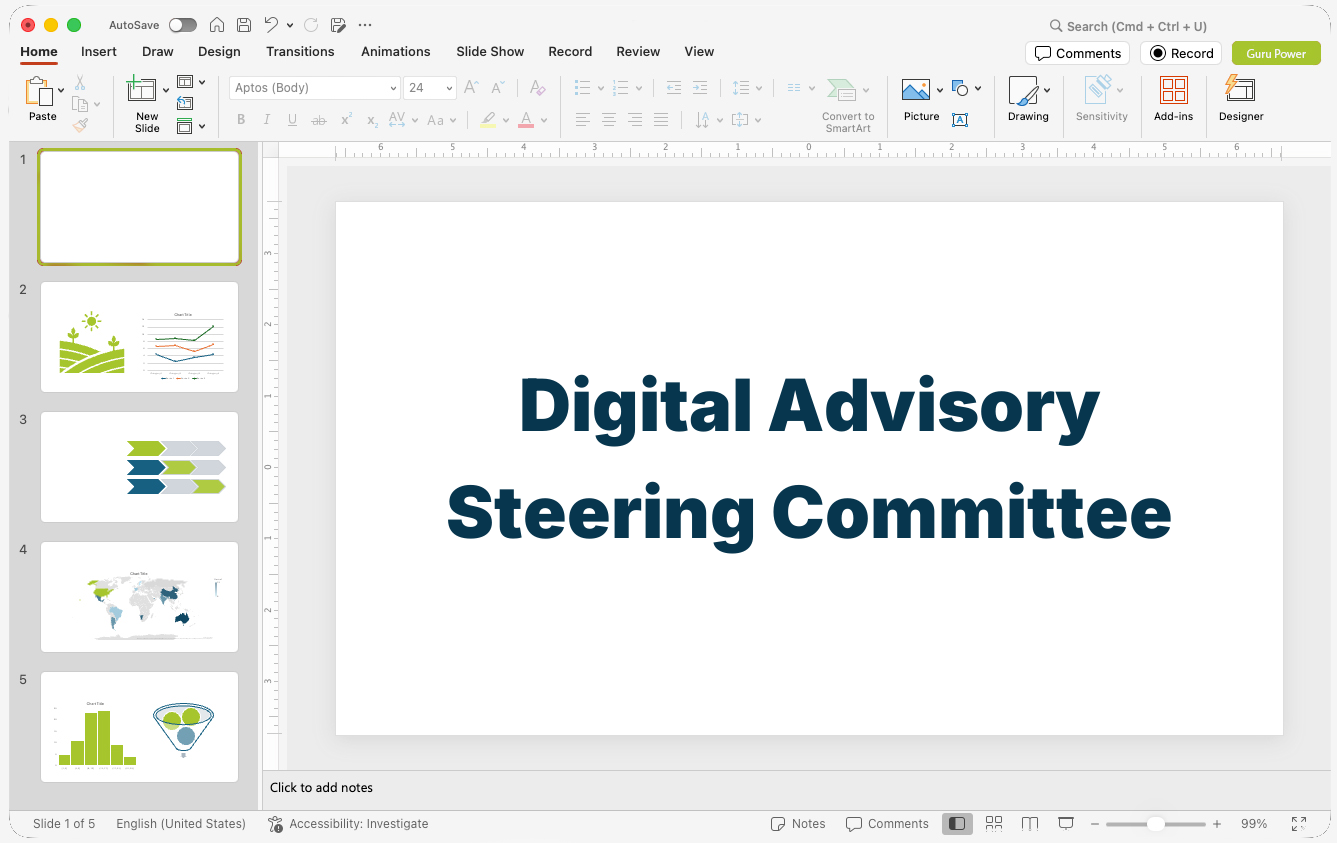This screenshot has height=843, width=1337.
Task: Toggle Justify text alignment
Action: click(x=660, y=120)
